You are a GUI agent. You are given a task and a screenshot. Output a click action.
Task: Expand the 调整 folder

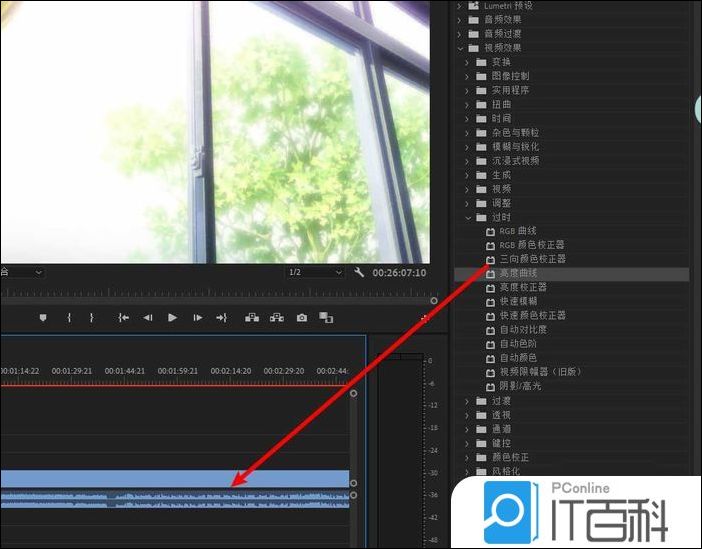[467, 203]
